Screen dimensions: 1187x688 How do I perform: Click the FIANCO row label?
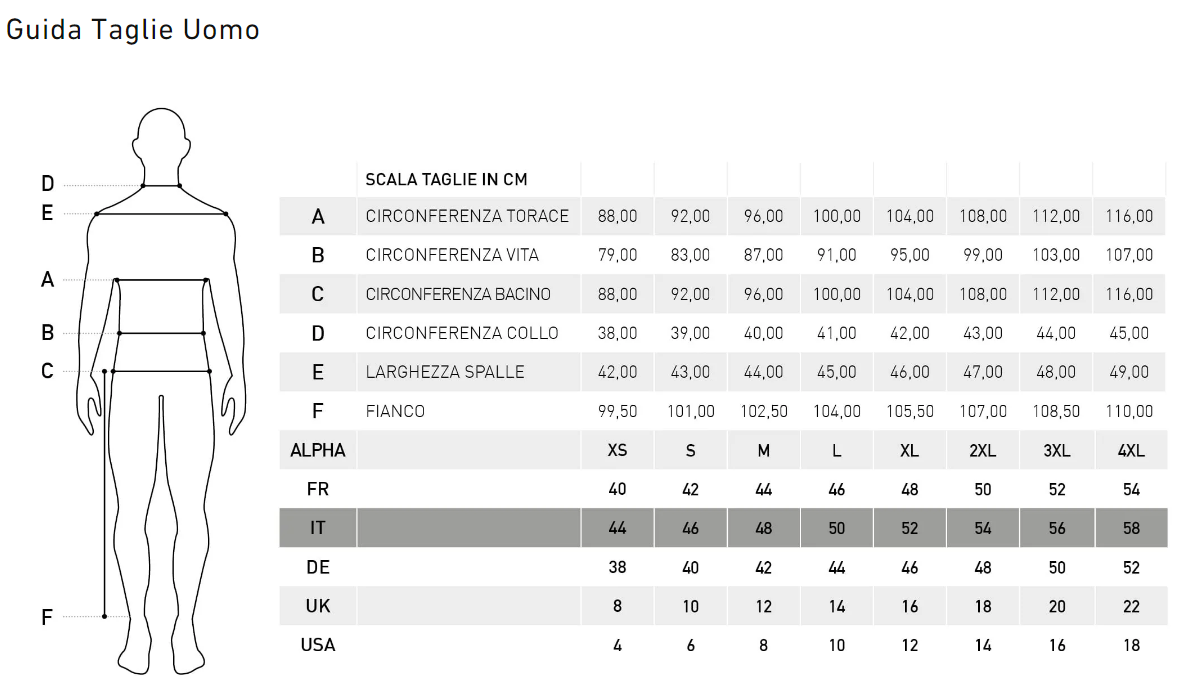pos(395,411)
